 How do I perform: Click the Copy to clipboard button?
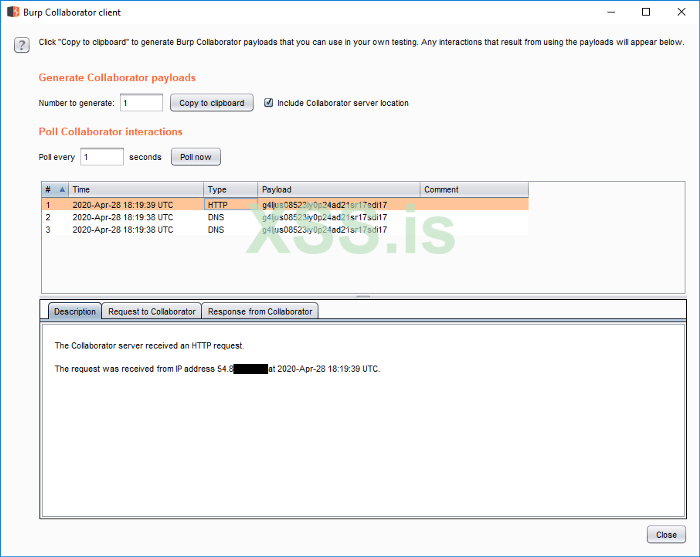(x=212, y=103)
